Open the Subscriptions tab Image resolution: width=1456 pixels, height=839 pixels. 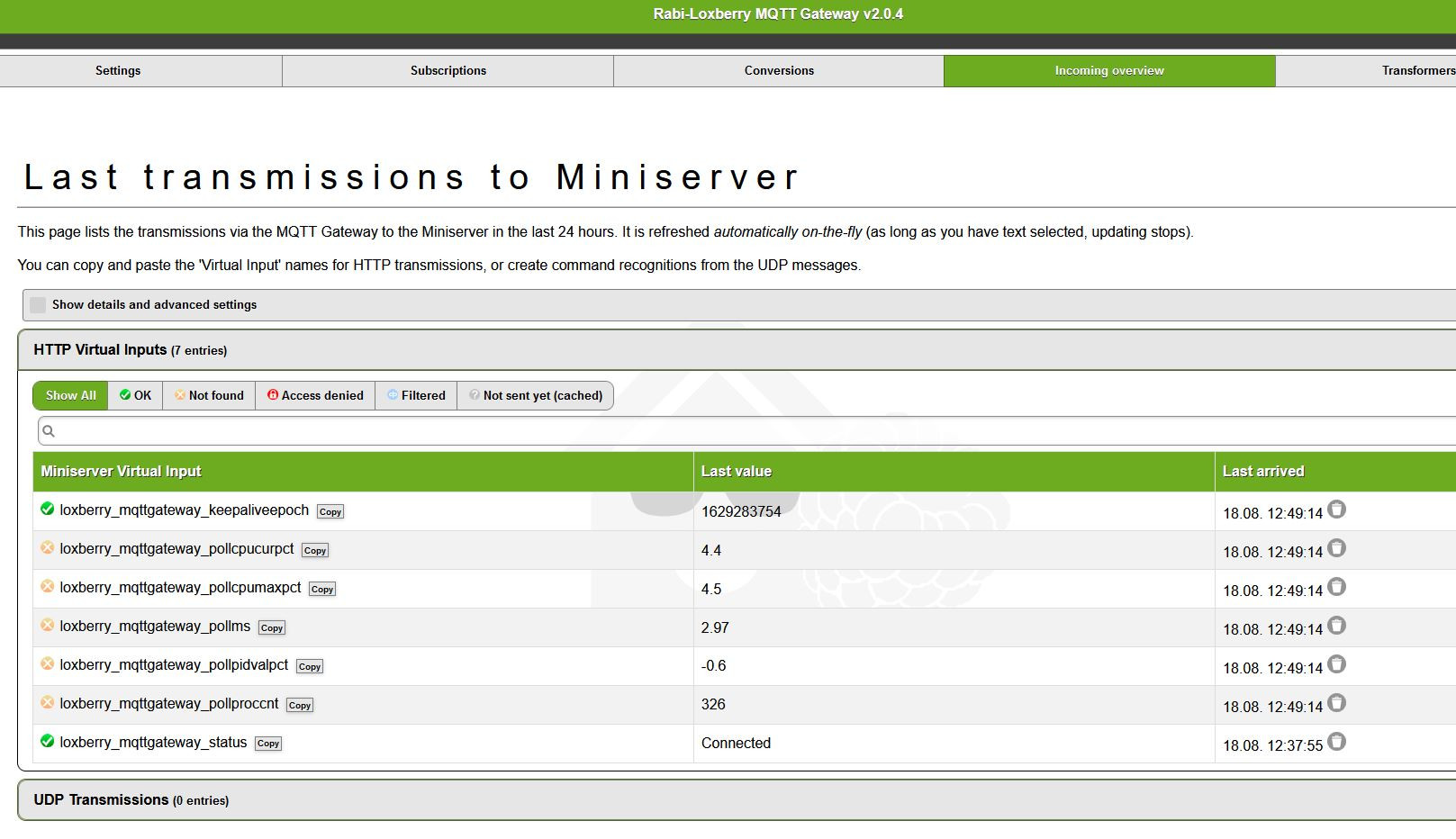click(x=448, y=71)
